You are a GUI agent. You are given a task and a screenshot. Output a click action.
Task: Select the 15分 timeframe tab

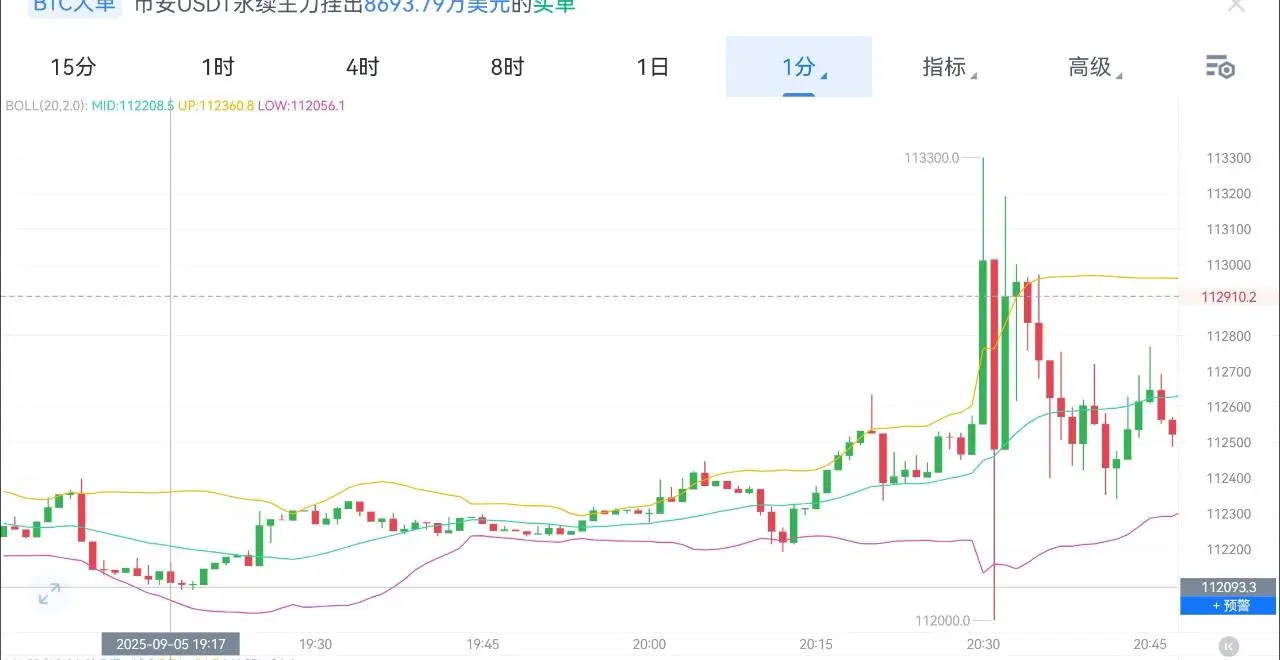tap(73, 67)
